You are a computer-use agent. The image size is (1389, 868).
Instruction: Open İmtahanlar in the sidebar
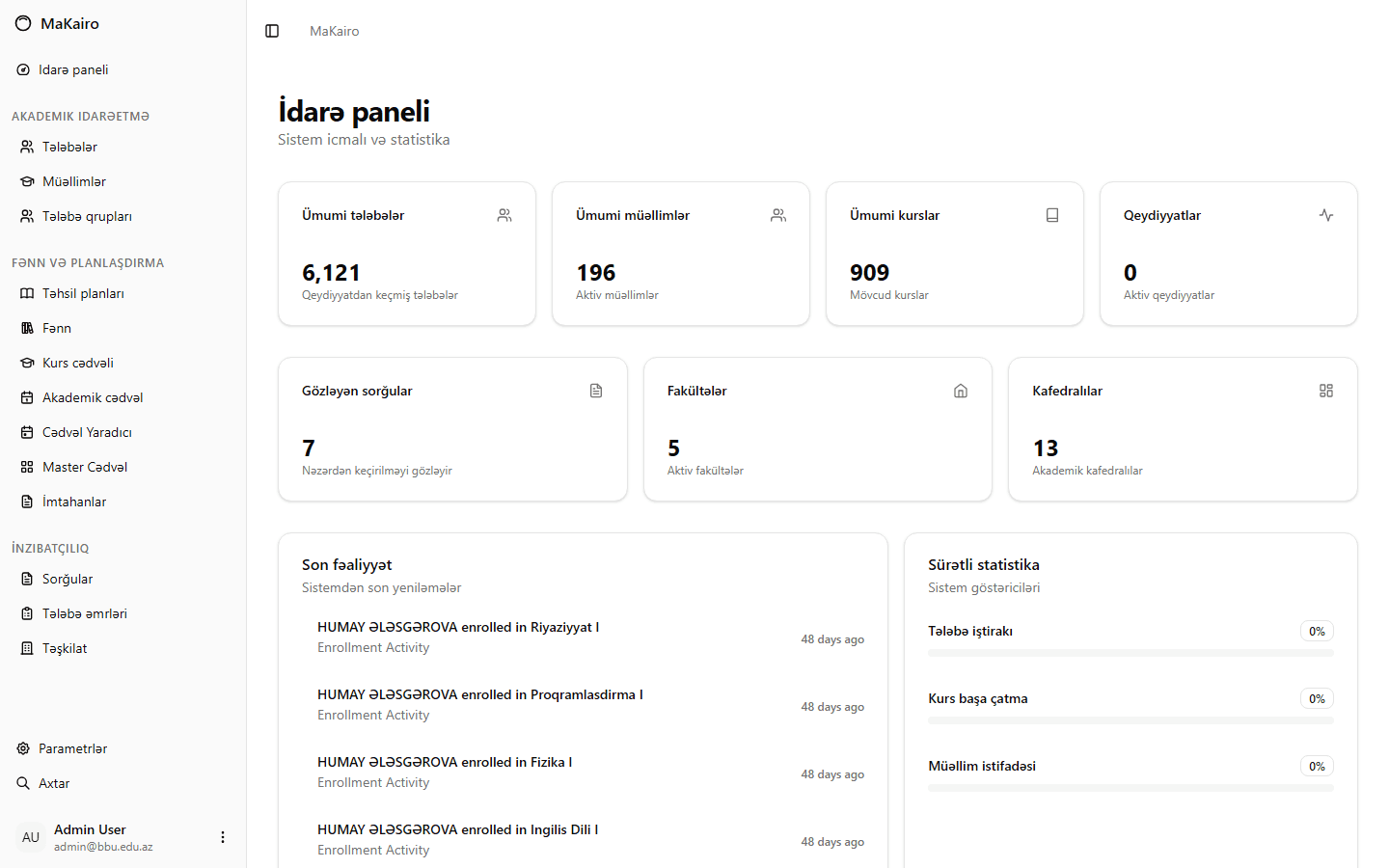click(74, 502)
